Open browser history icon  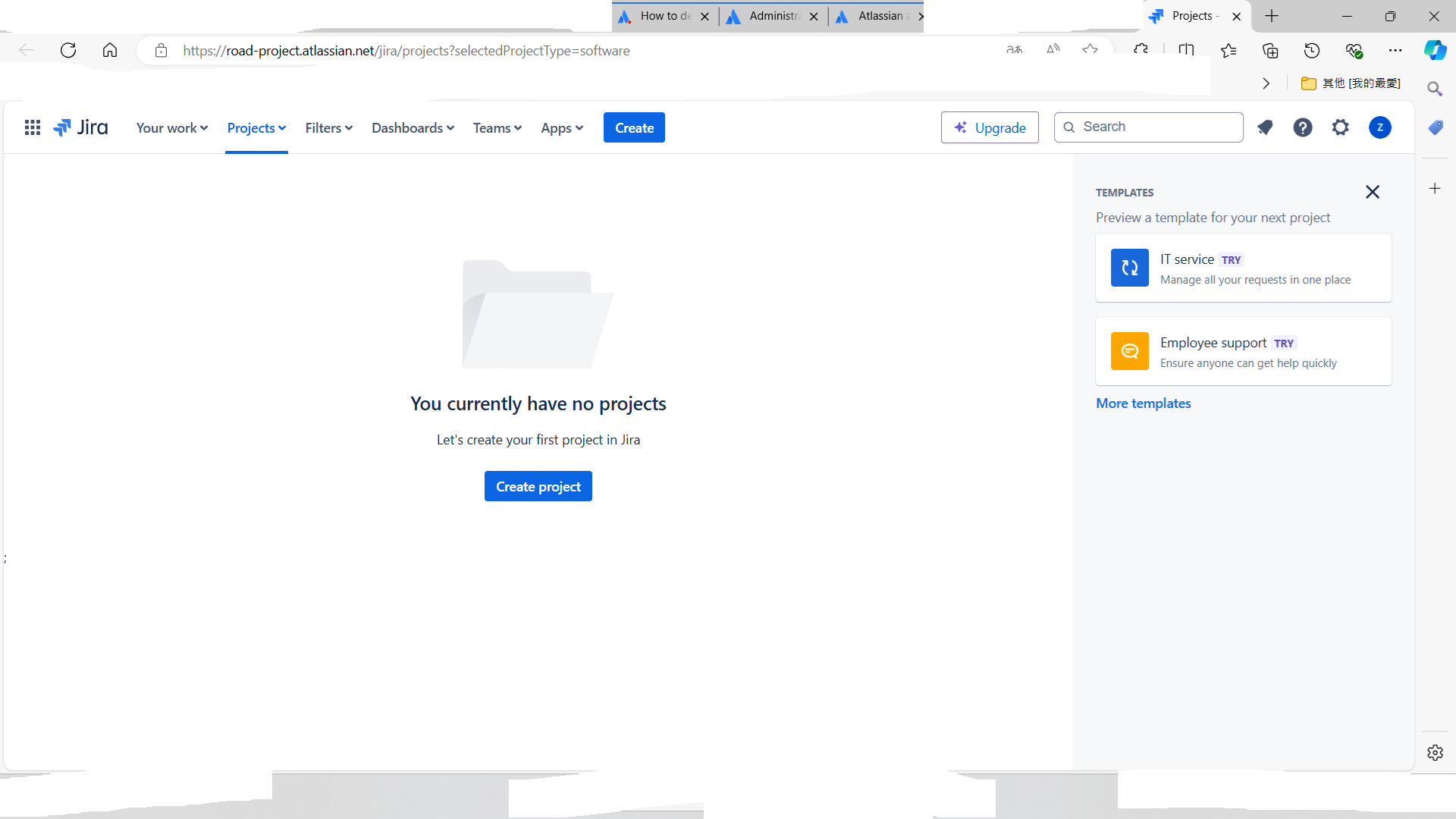pos(1311,50)
